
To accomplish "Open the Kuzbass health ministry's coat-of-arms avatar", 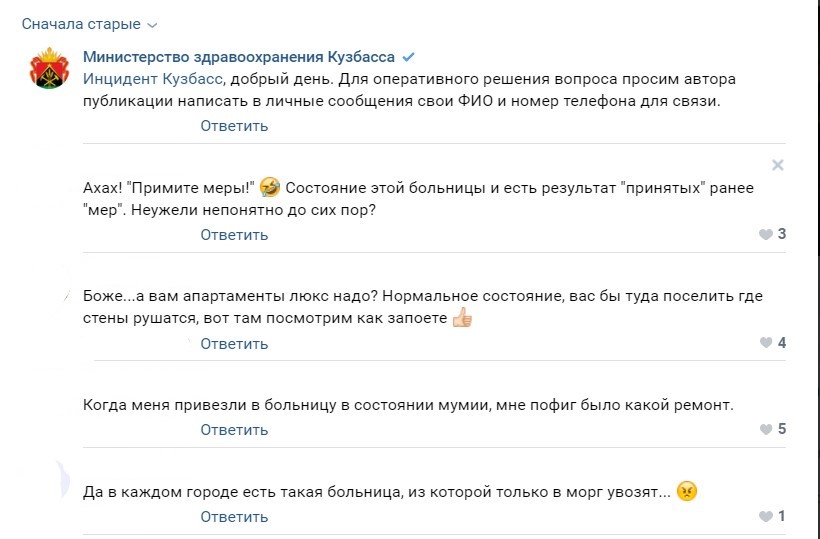I will [50, 68].
